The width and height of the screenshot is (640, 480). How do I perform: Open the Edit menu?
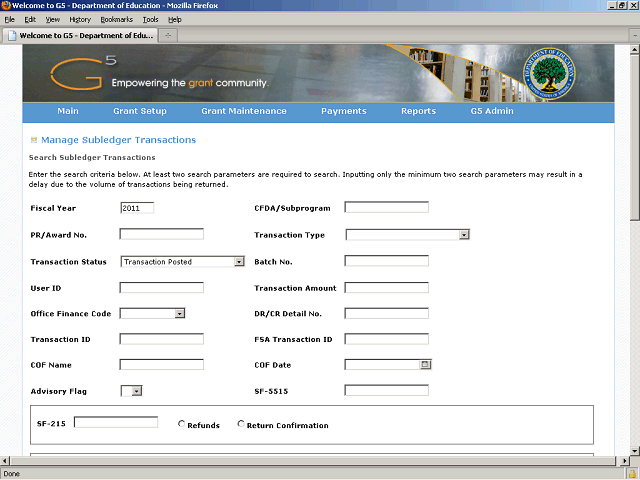point(30,20)
